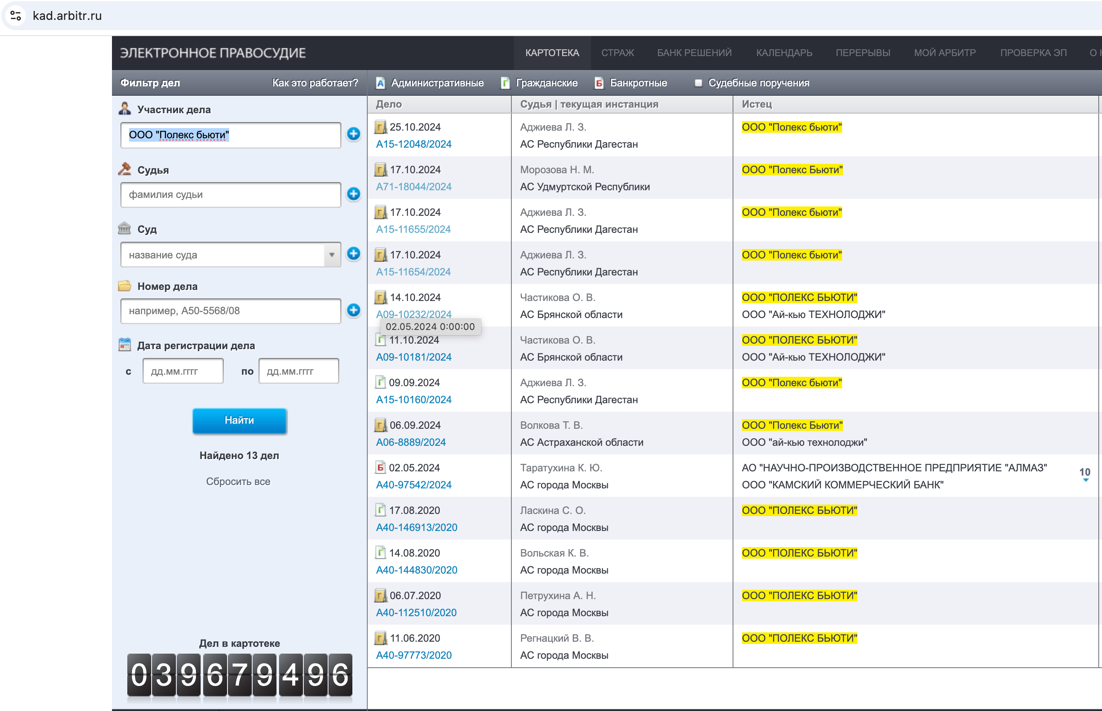Add another court with plus icon
This screenshot has width=1102, height=711.
354,253
